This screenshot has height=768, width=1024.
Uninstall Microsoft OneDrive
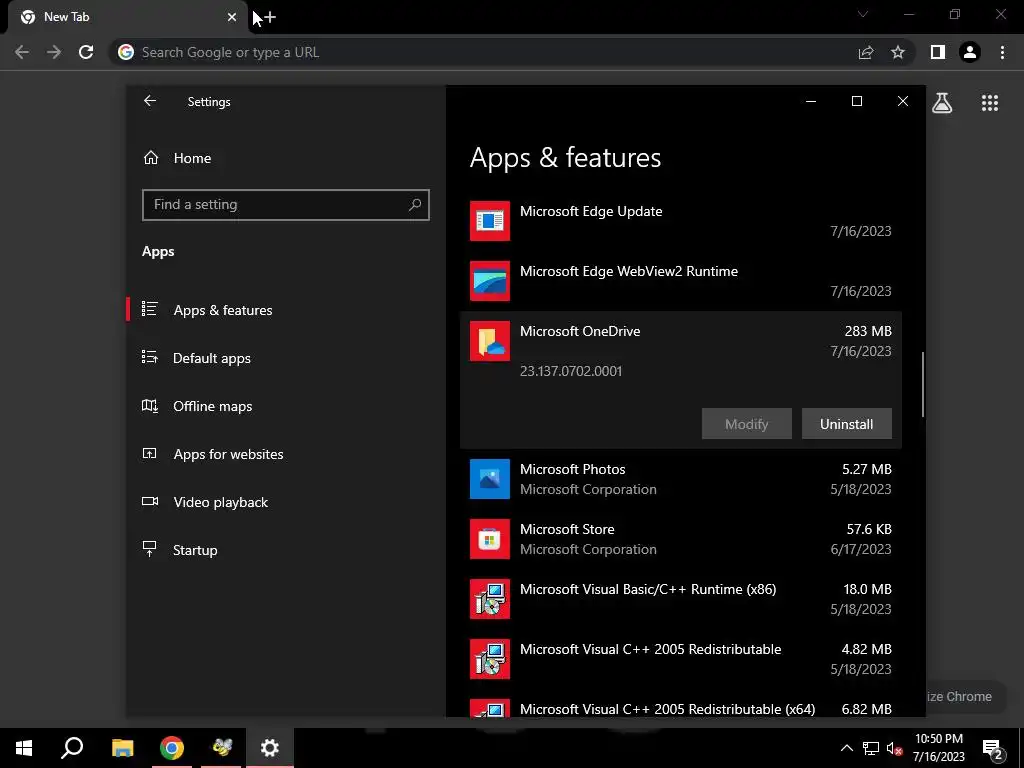point(846,424)
